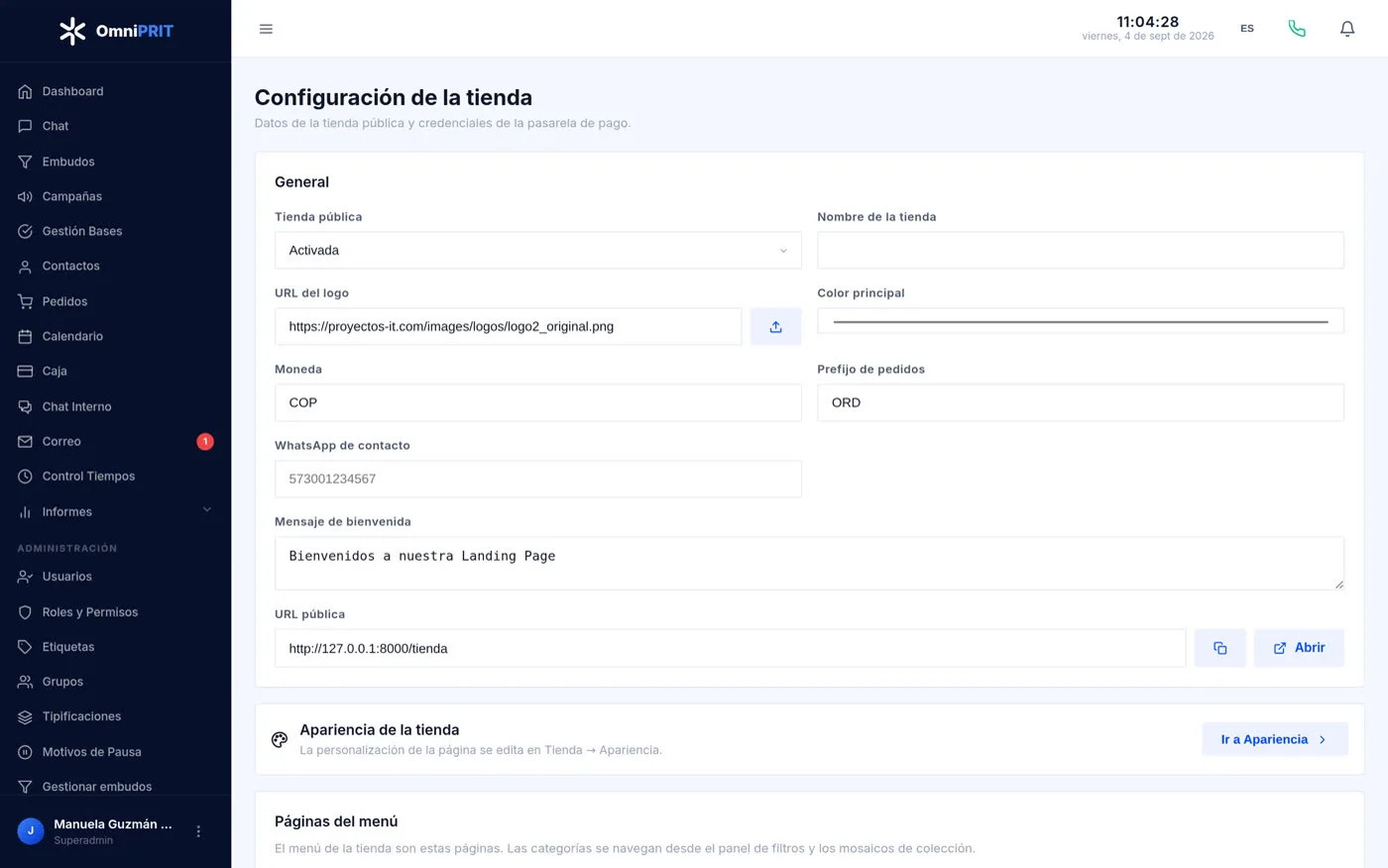Image resolution: width=1388 pixels, height=868 pixels.
Task: Click the Calendario calendar icon
Action: click(x=26, y=336)
